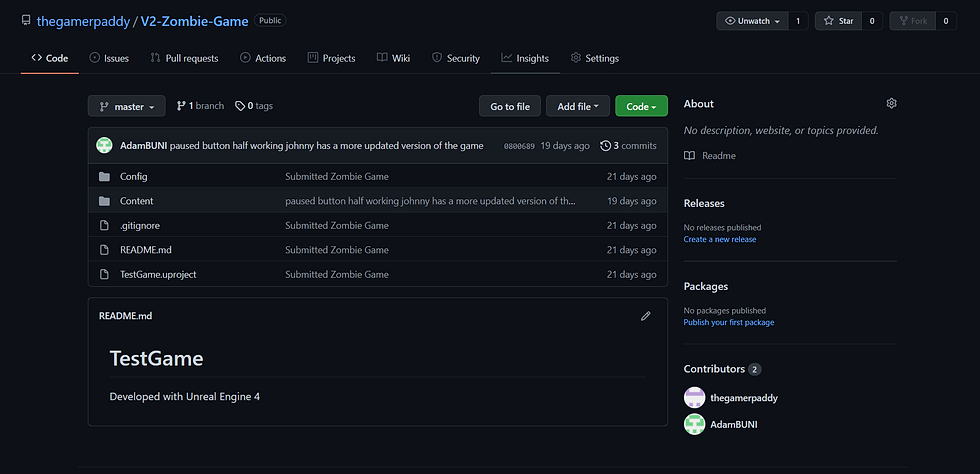Image resolution: width=980 pixels, height=474 pixels.
Task: Star the repository
Action: 838,21
